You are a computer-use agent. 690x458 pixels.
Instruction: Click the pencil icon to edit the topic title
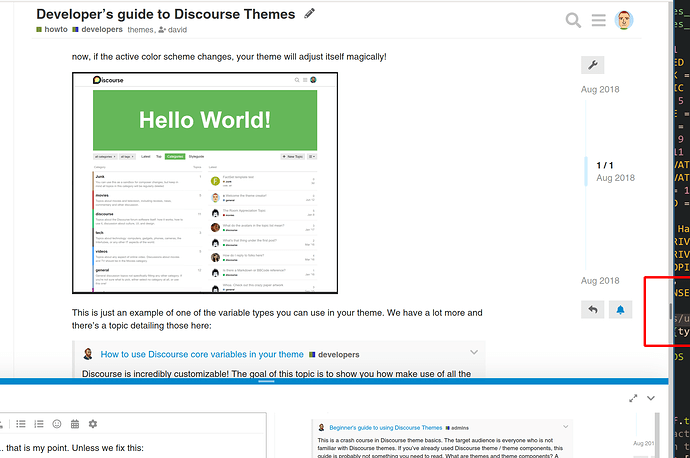click(x=309, y=14)
